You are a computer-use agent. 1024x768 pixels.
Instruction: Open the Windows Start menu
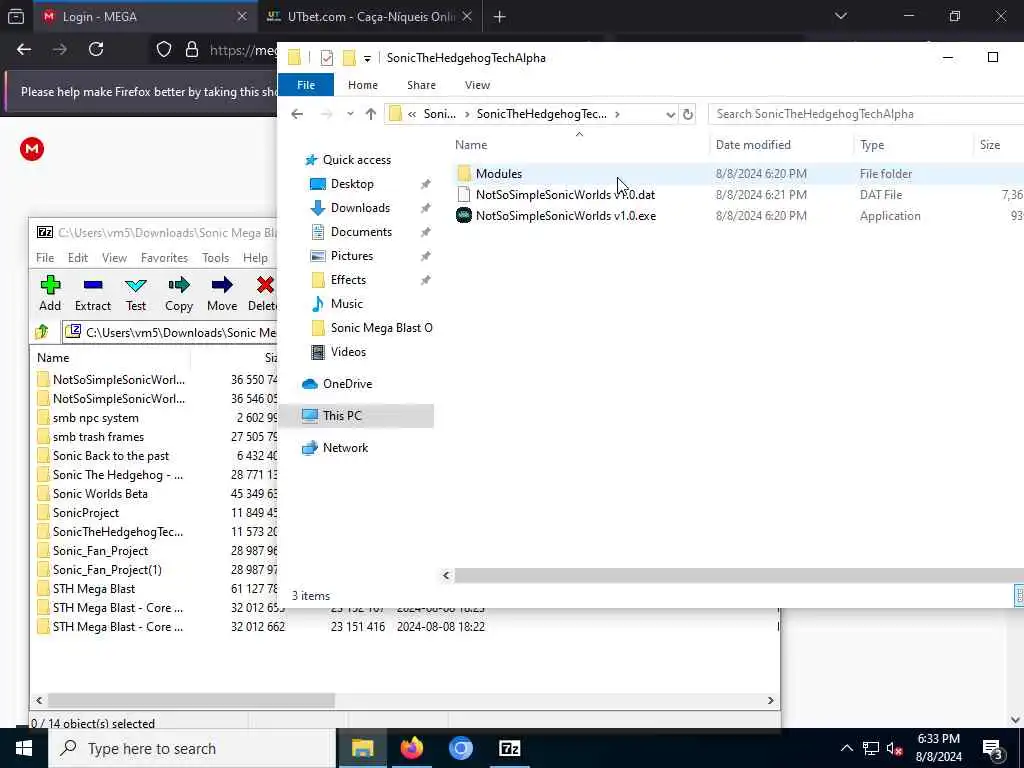point(24,748)
